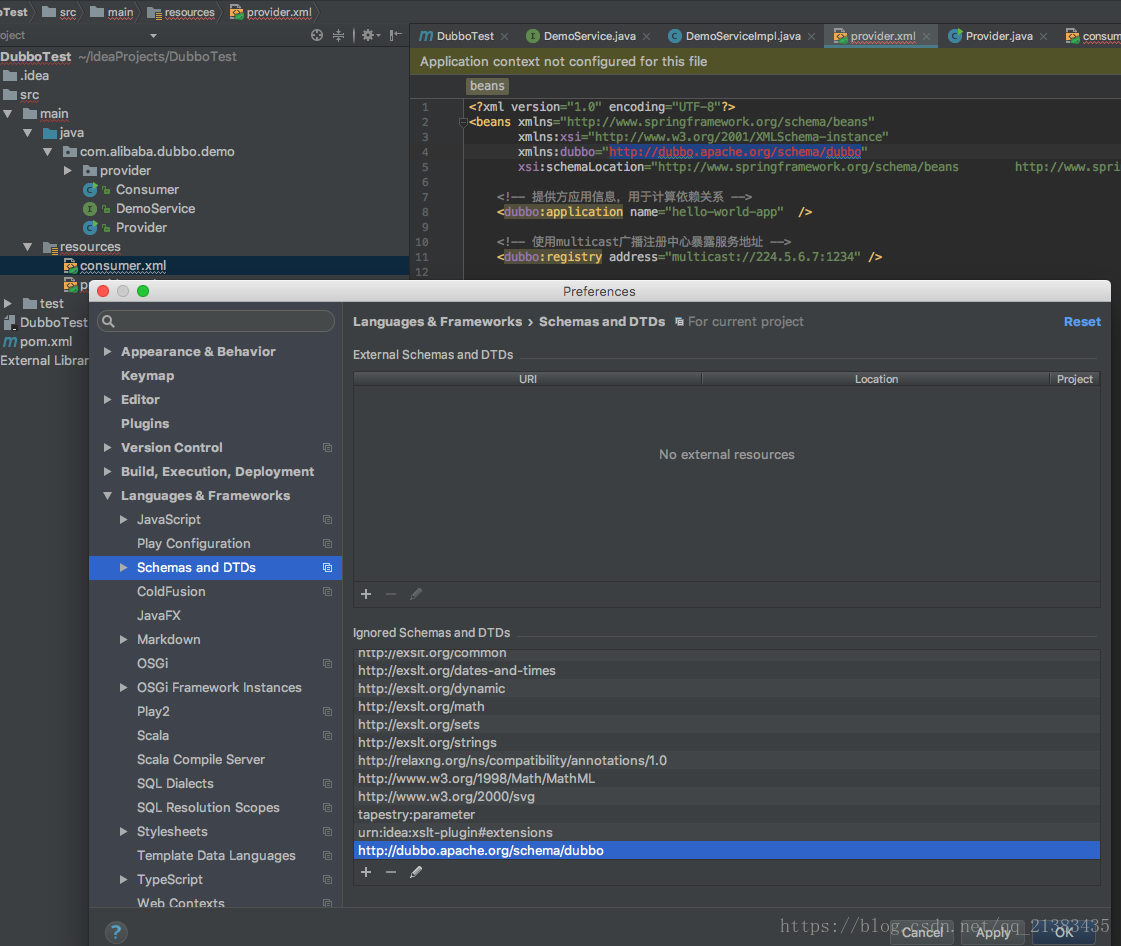Open Plugins preferences page

(x=145, y=423)
